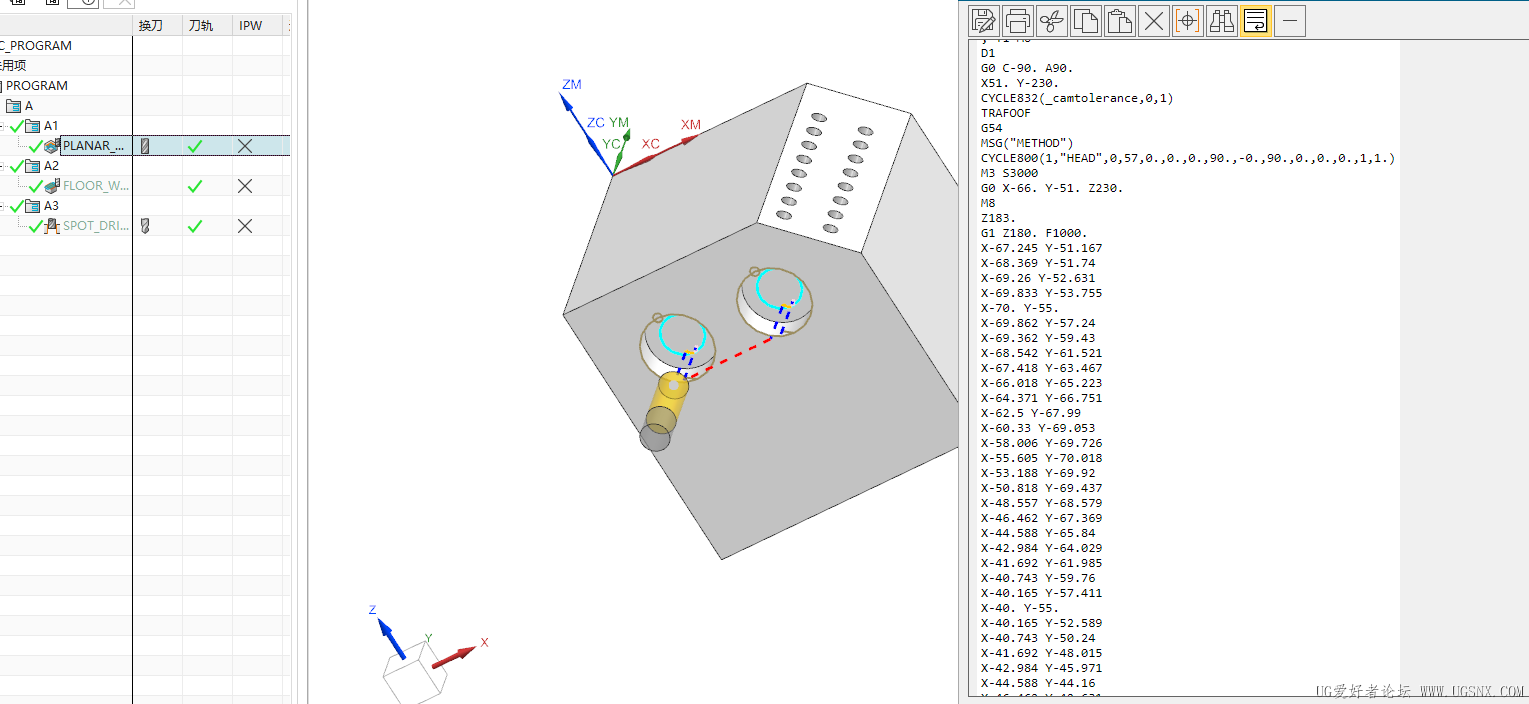1529x704 pixels.
Task: Click the TRAFOOF line in the listing
Action: coord(1005,113)
